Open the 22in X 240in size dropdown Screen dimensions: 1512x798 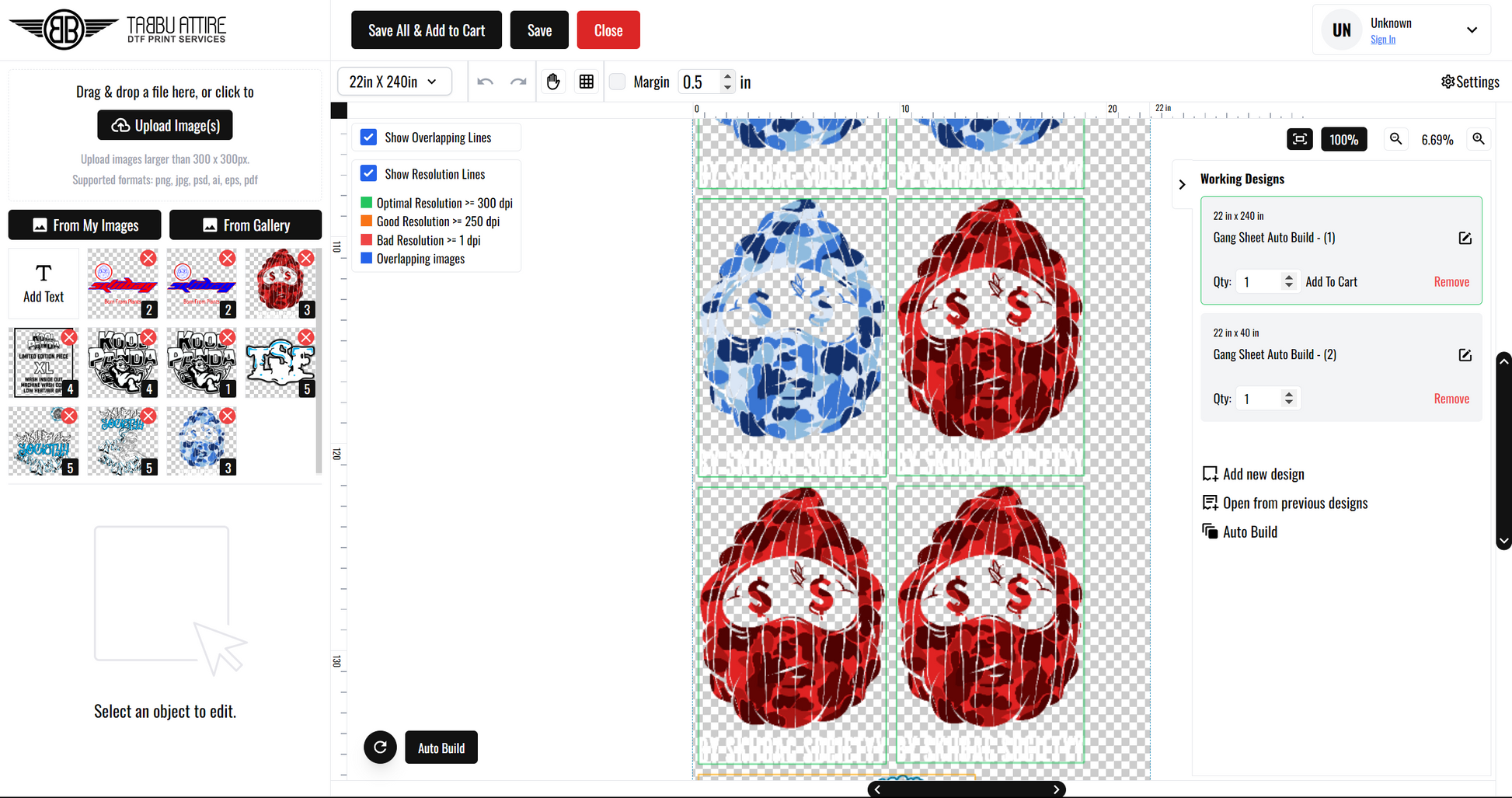[395, 82]
